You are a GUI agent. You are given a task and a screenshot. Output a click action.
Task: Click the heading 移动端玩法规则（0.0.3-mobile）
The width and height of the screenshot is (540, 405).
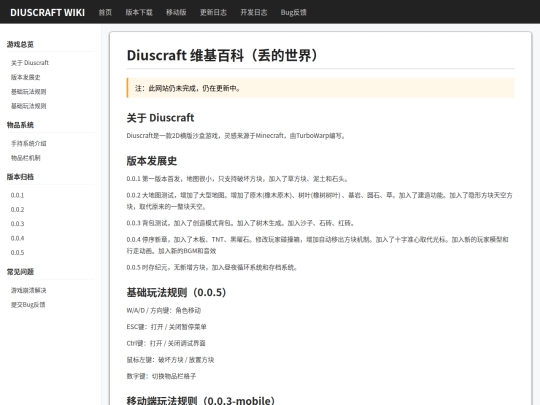click(201, 400)
